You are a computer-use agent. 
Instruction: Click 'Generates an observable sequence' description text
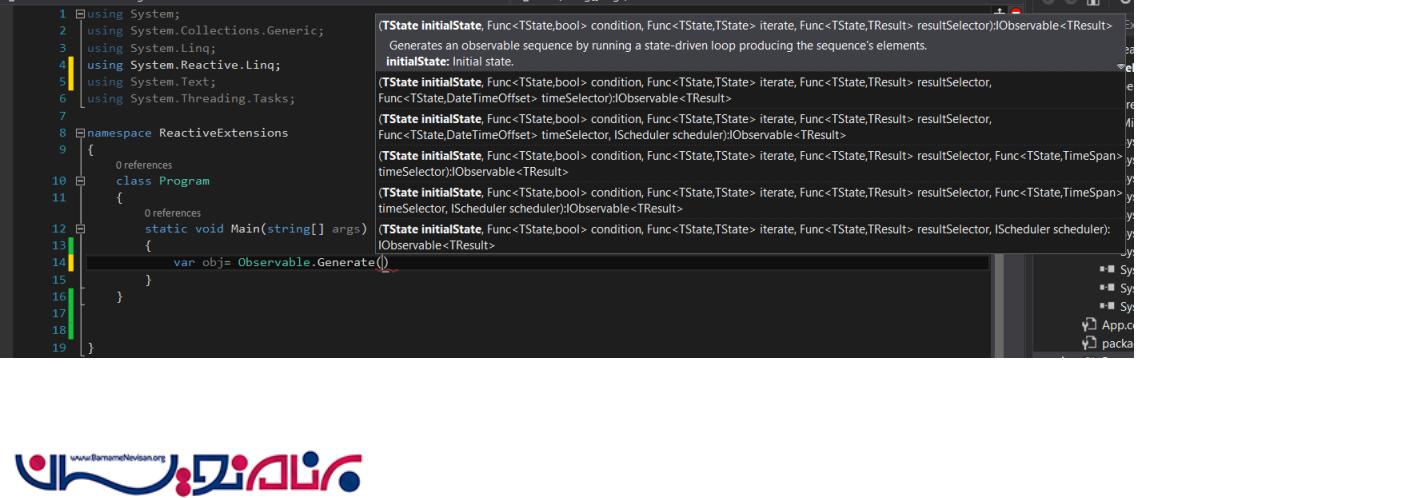tap(658, 46)
